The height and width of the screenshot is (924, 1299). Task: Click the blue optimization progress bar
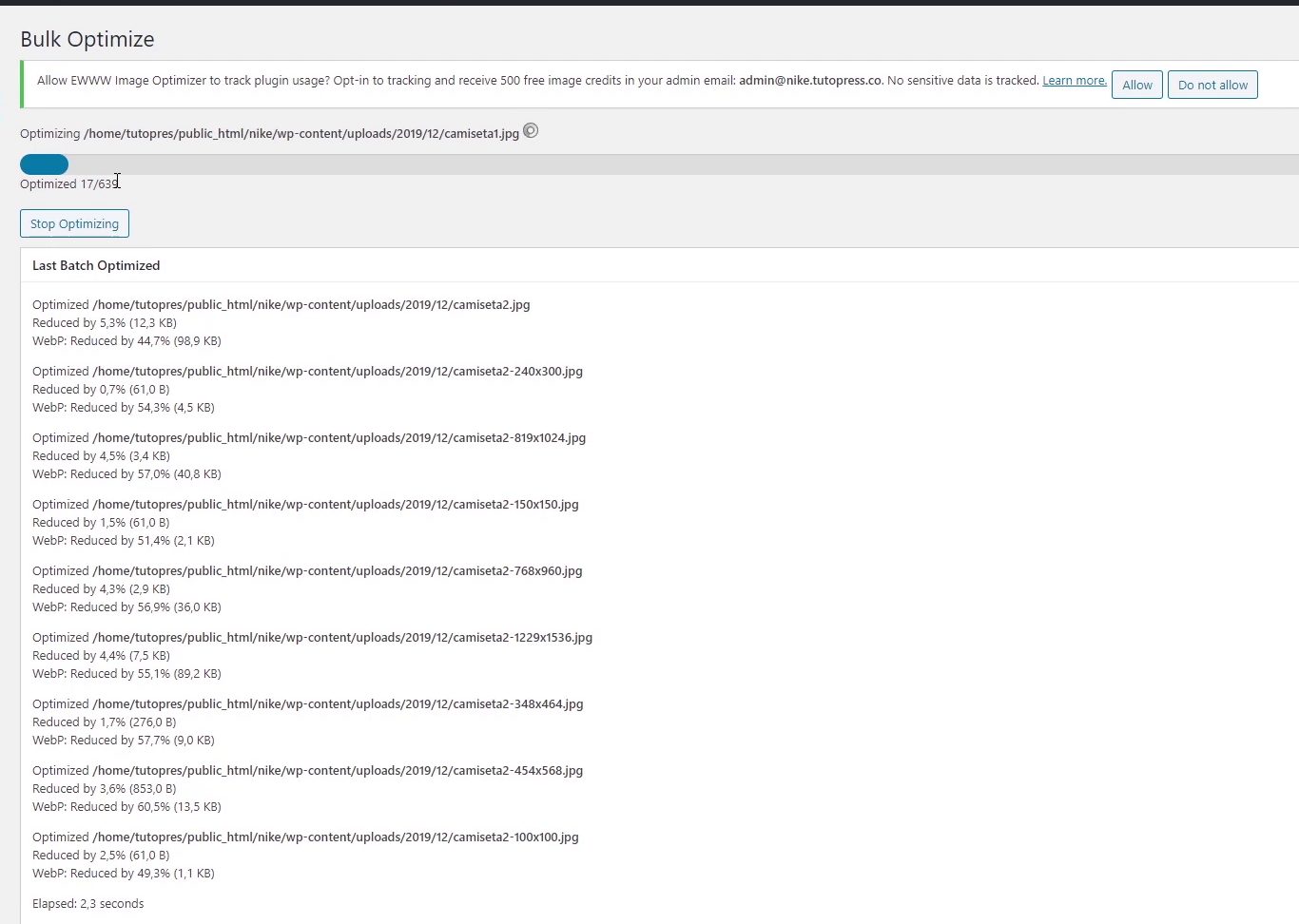click(x=44, y=164)
